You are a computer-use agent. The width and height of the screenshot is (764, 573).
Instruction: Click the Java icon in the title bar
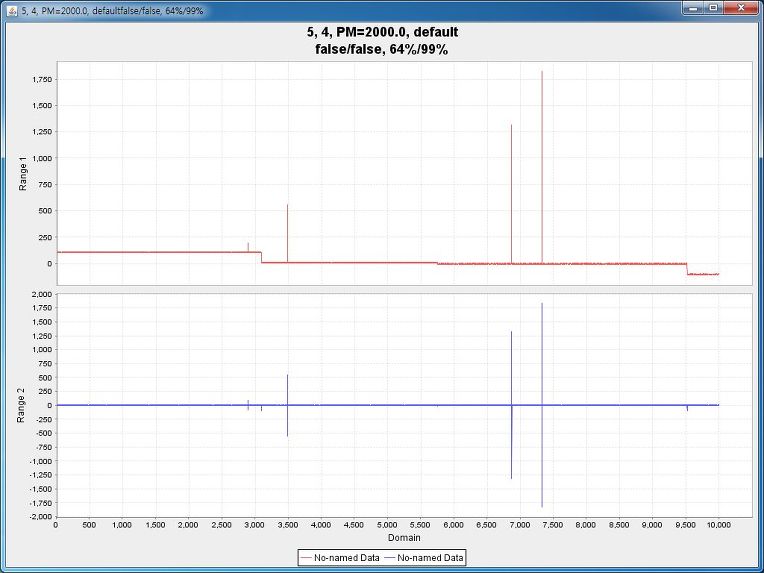pos(12,10)
